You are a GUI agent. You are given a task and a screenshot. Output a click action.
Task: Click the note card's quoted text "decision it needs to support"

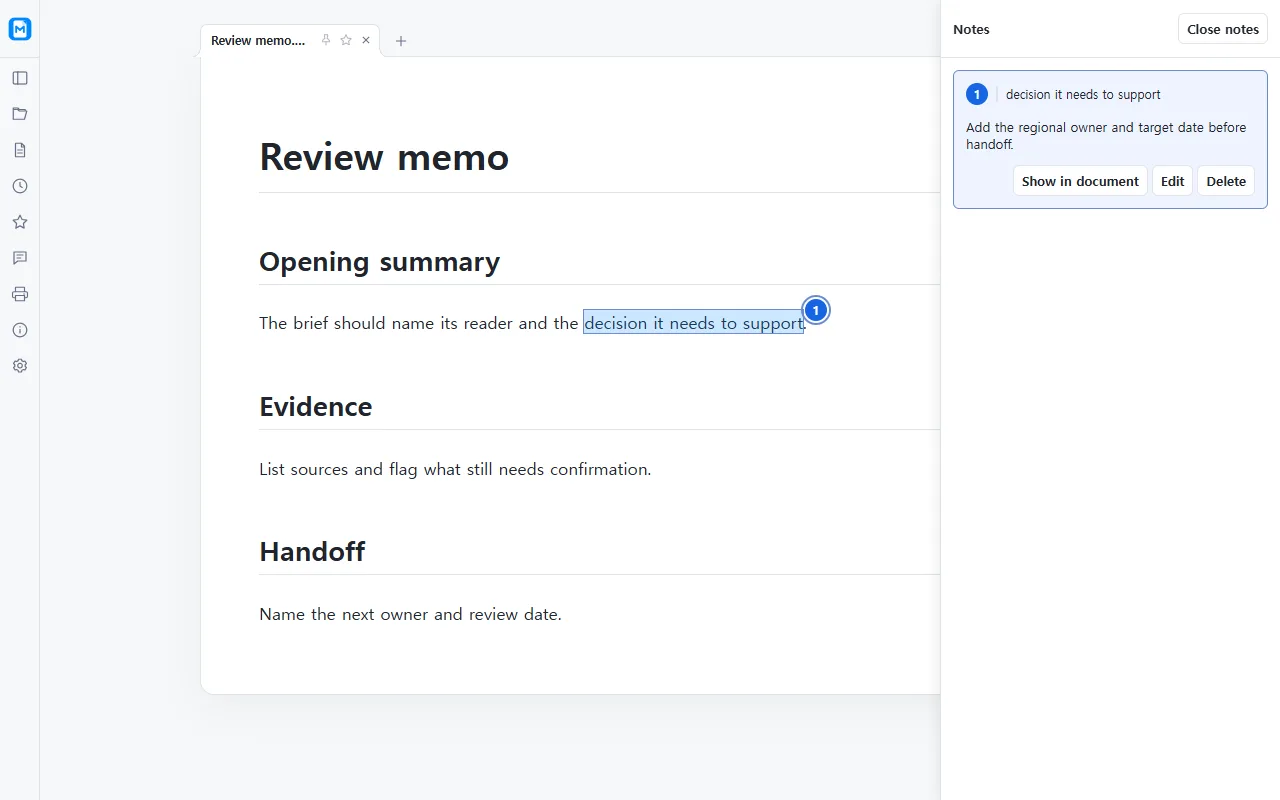pyautogui.click(x=1083, y=95)
